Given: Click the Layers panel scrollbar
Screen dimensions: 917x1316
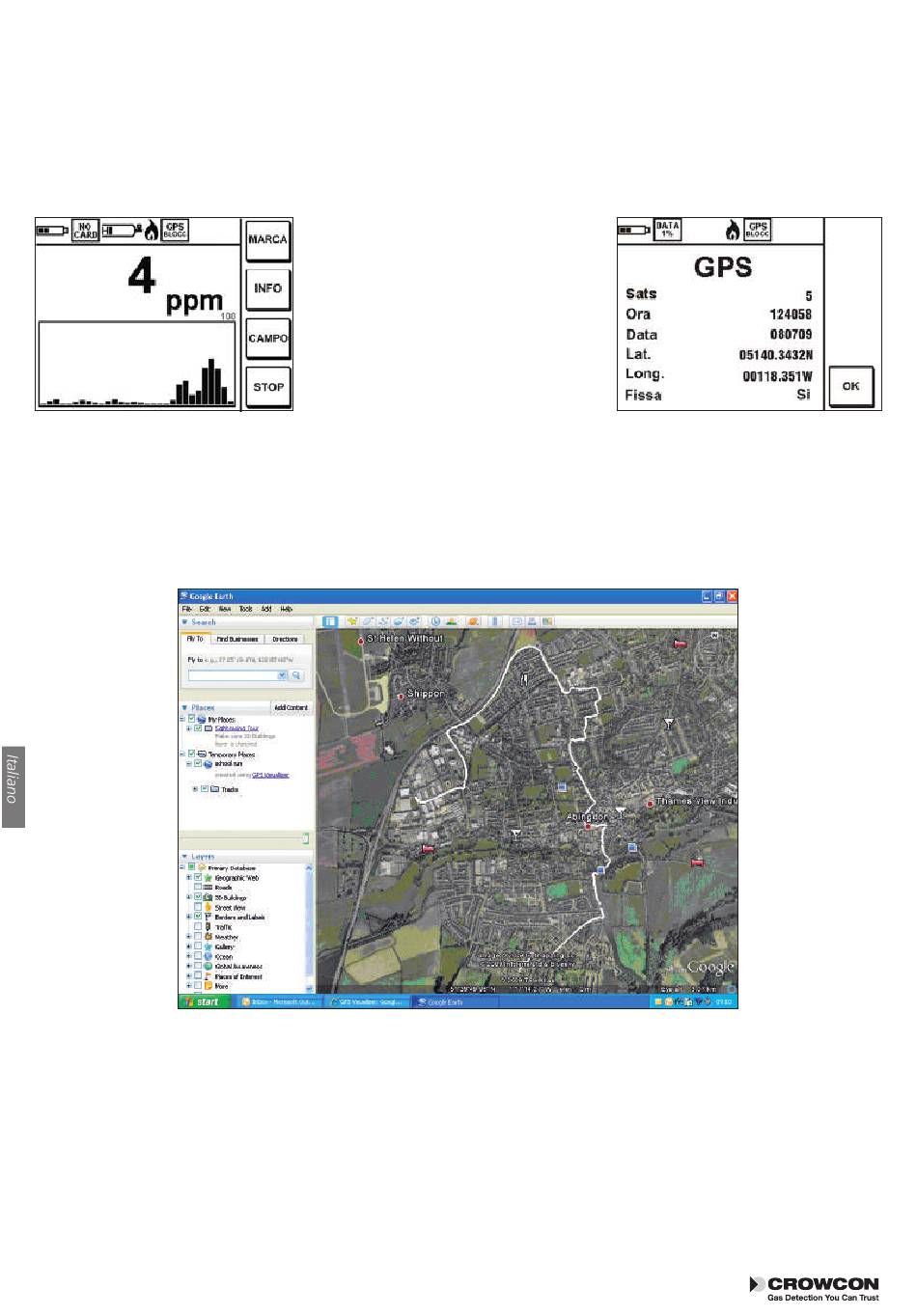Looking at the screenshot, I should (x=310, y=928).
